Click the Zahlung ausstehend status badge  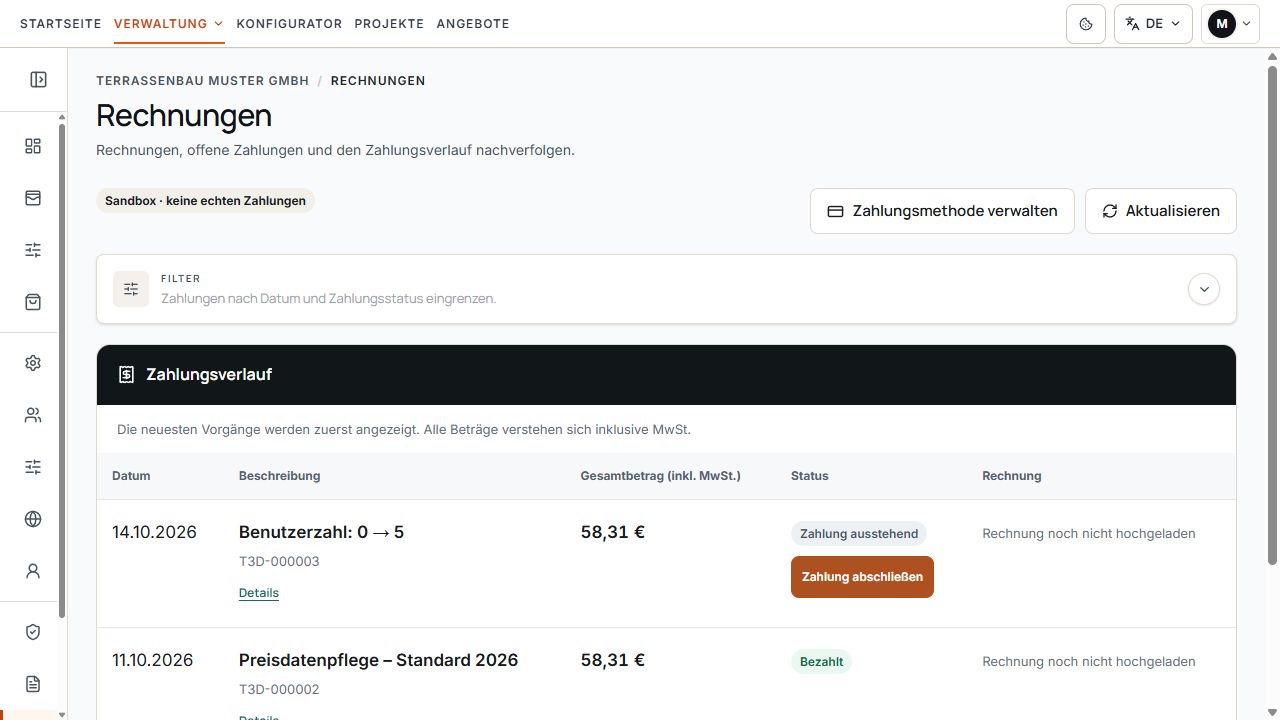click(859, 534)
